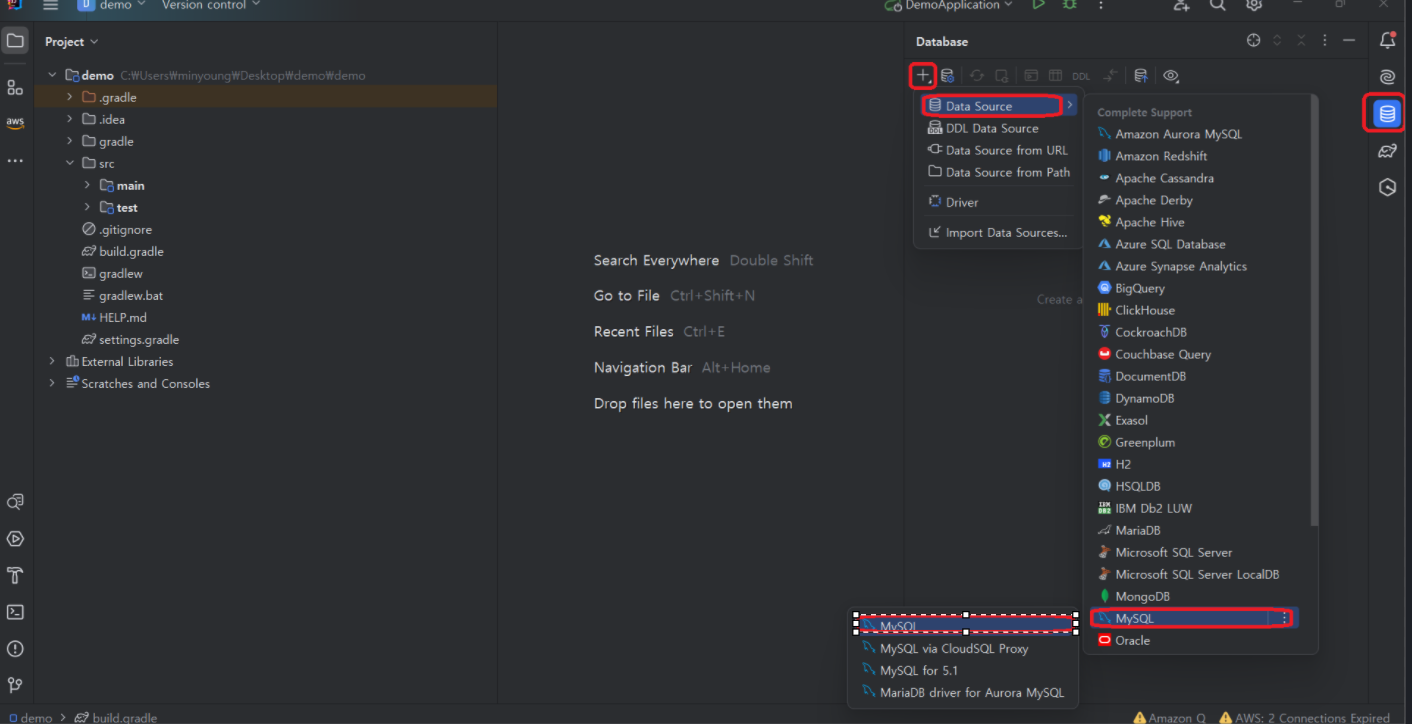The width and height of the screenshot is (1412, 724).
Task: Open the Gradle tool window
Action: click(1387, 151)
